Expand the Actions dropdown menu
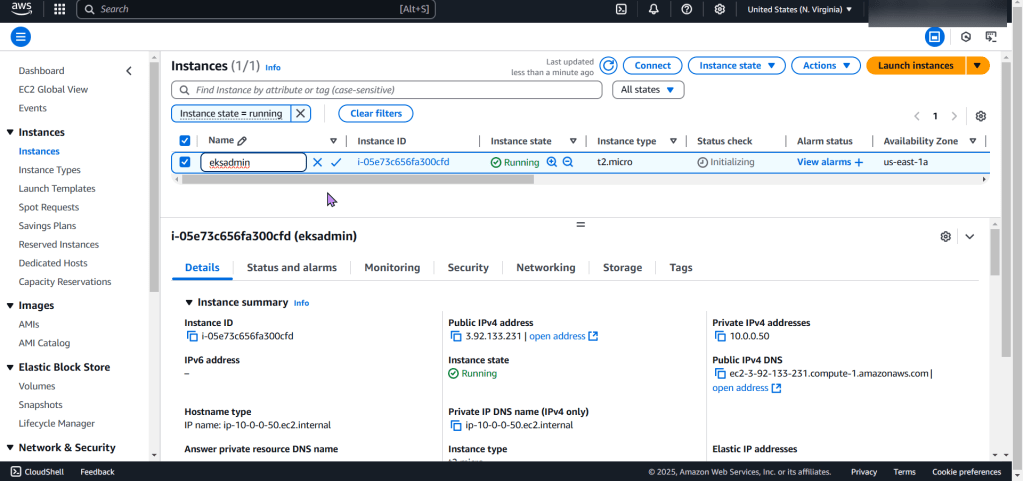Viewport: 1023px width, 481px height. (825, 66)
